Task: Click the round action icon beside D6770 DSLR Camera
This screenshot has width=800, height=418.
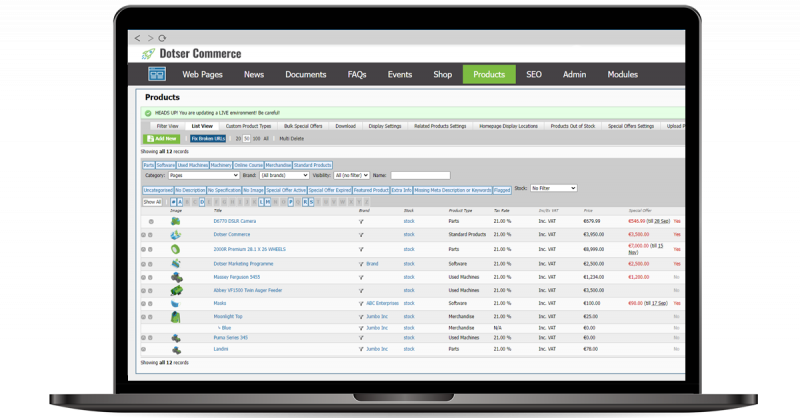Action: point(151,222)
